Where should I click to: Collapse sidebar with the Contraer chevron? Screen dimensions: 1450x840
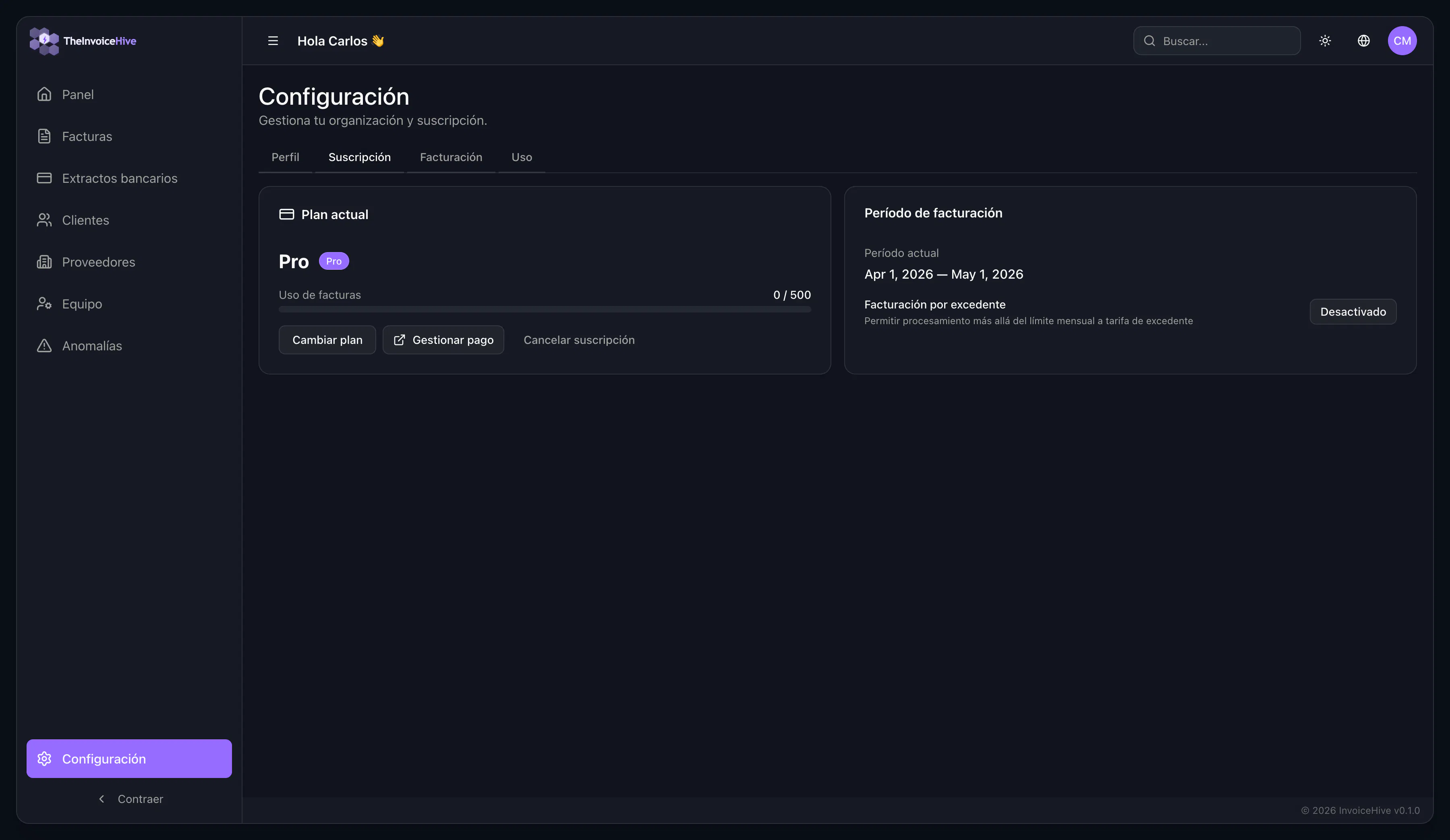coord(102,799)
